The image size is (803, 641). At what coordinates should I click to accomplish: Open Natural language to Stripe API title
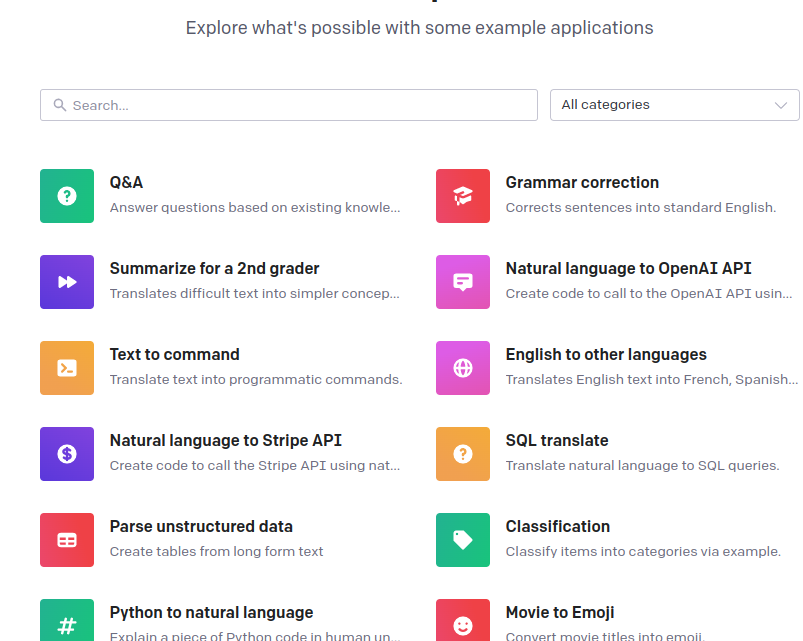226,441
